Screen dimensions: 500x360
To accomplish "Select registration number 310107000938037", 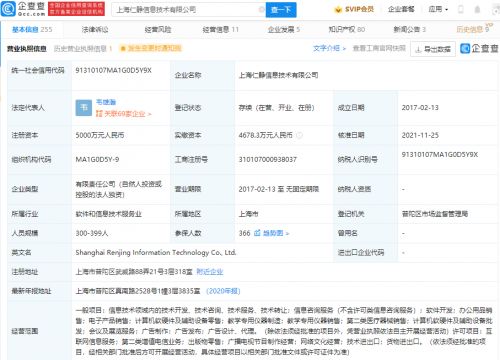I will [268, 160].
